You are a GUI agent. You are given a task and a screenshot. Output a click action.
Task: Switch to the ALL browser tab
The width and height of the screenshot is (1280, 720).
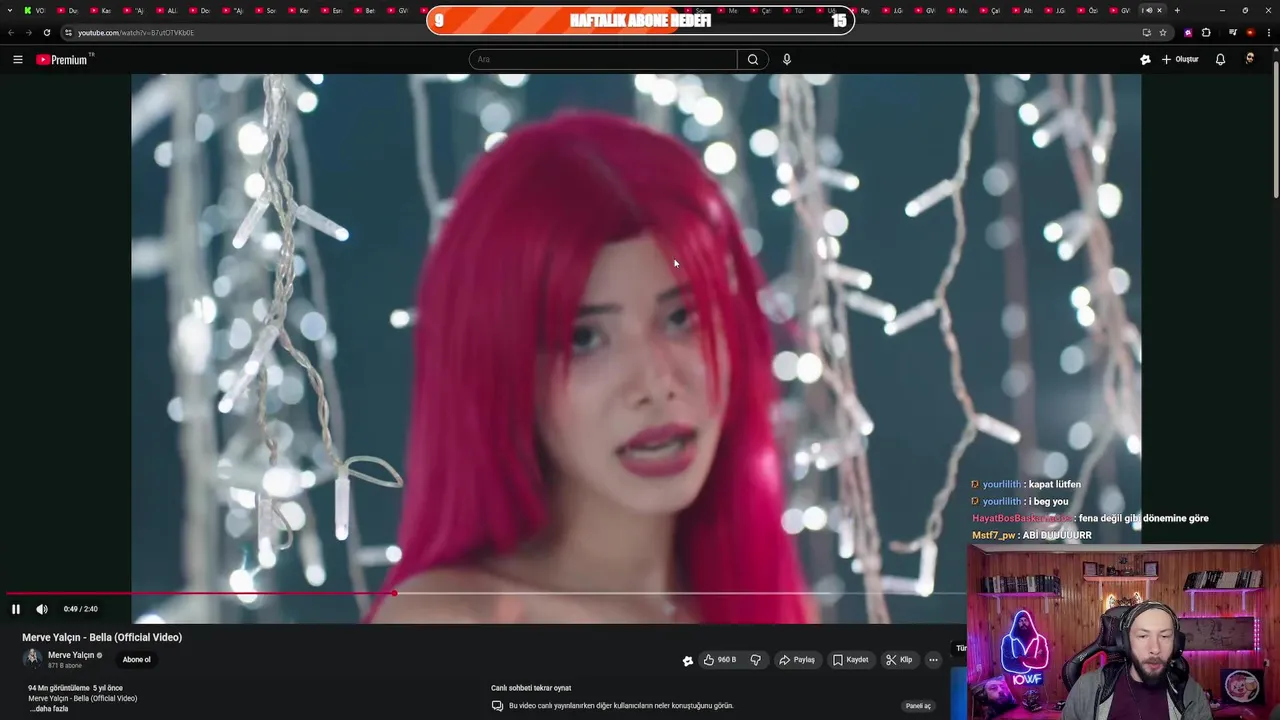167,11
